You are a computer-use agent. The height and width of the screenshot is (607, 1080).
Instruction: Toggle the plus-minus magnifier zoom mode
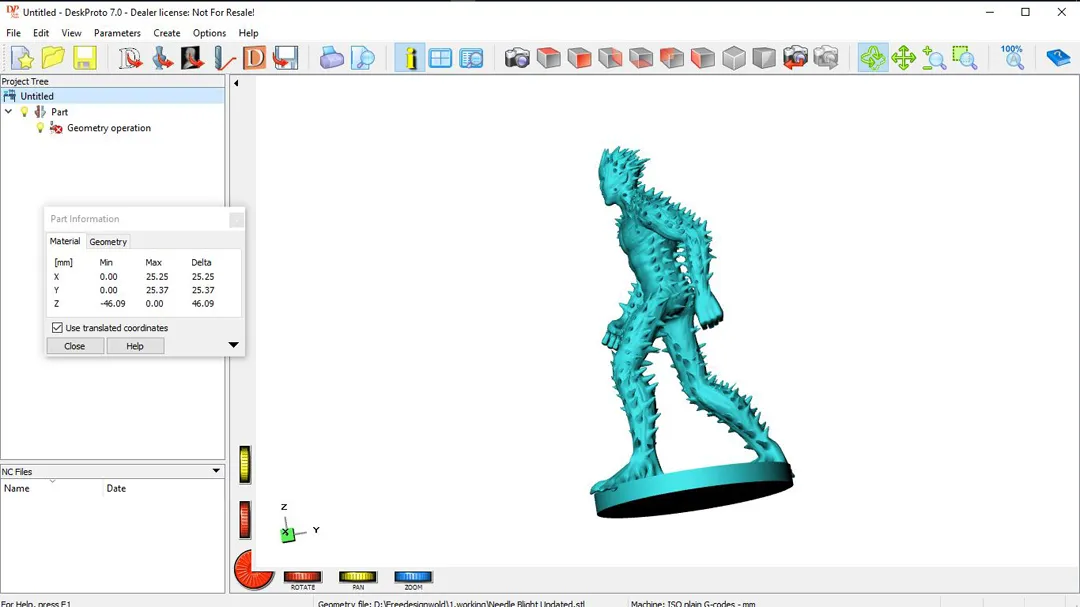pos(934,59)
